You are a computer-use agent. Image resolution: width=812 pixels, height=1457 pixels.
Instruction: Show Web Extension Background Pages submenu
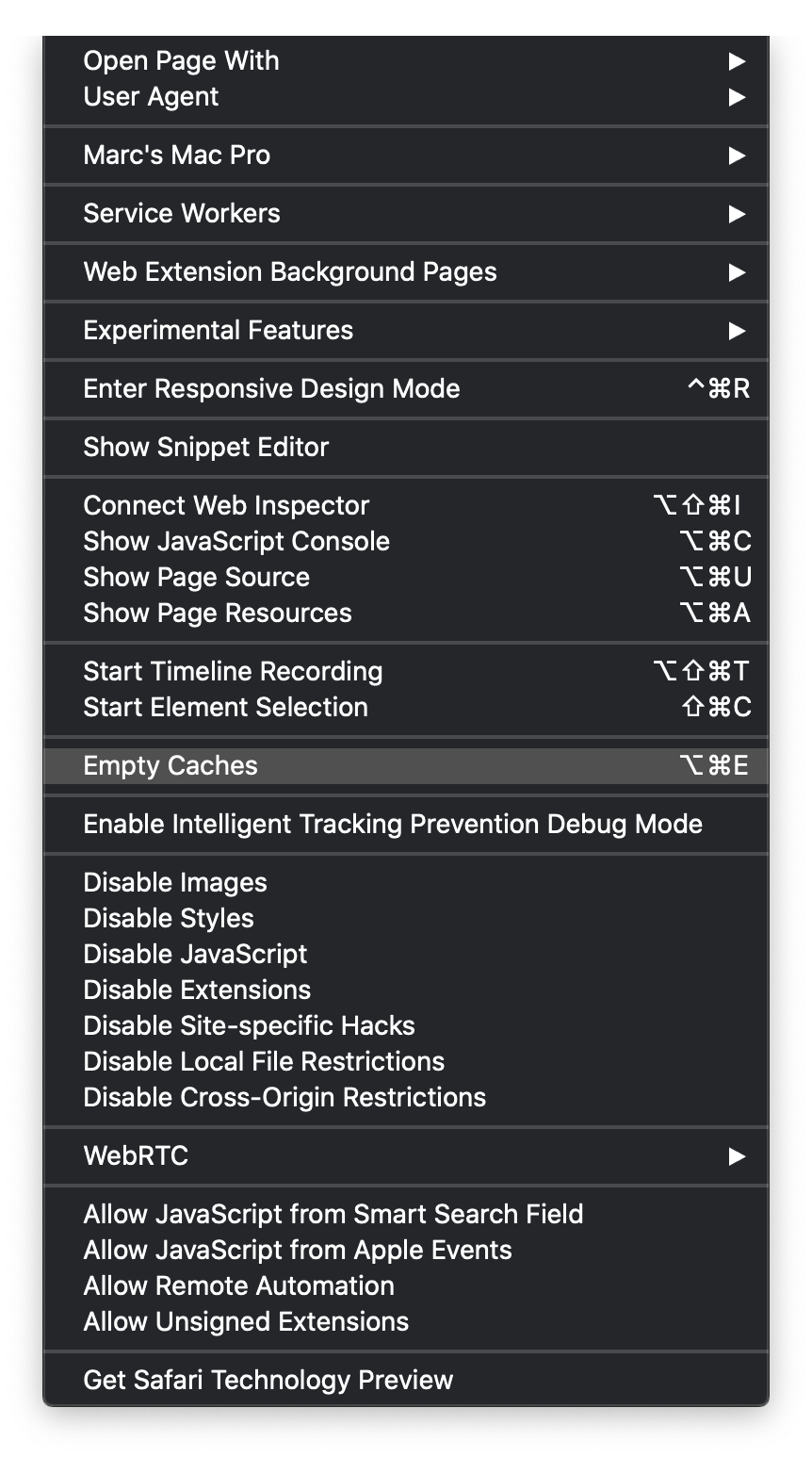click(290, 272)
